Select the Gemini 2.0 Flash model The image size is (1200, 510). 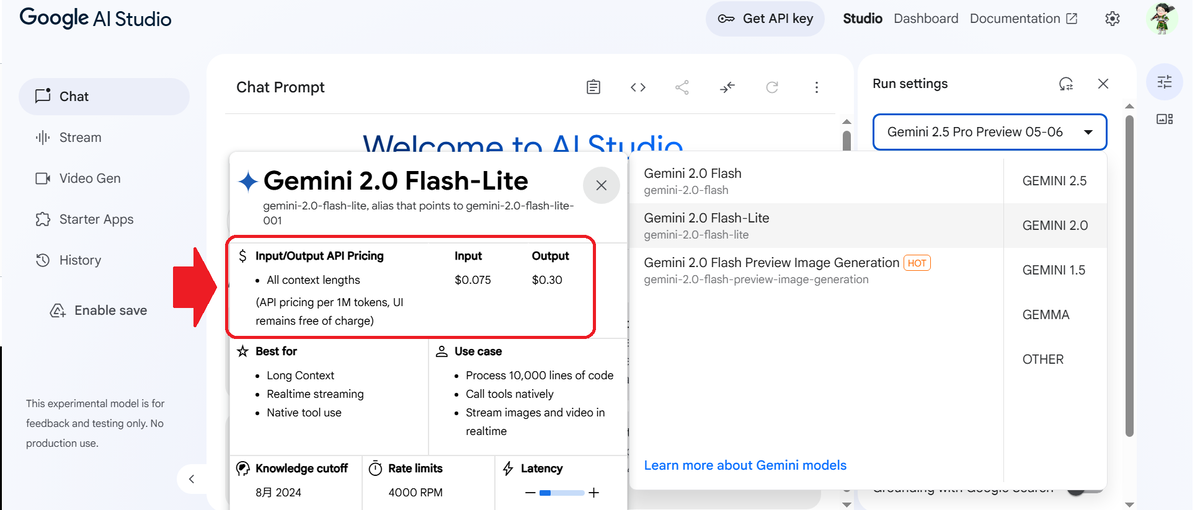coord(815,181)
